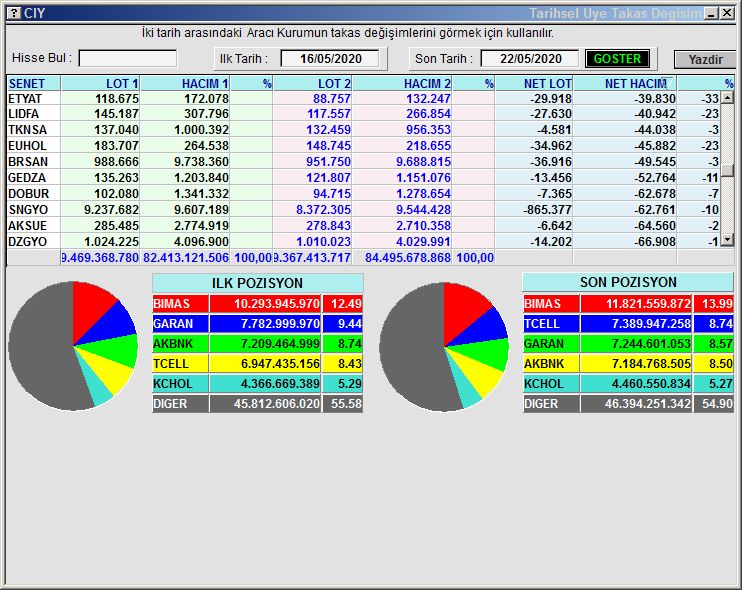Click the help question mark icon in title bar

[15, 13]
